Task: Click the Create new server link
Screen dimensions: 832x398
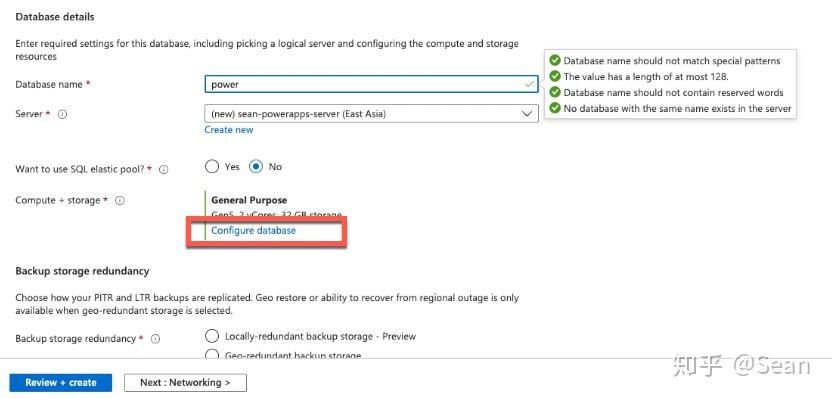Action: point(229,130)
